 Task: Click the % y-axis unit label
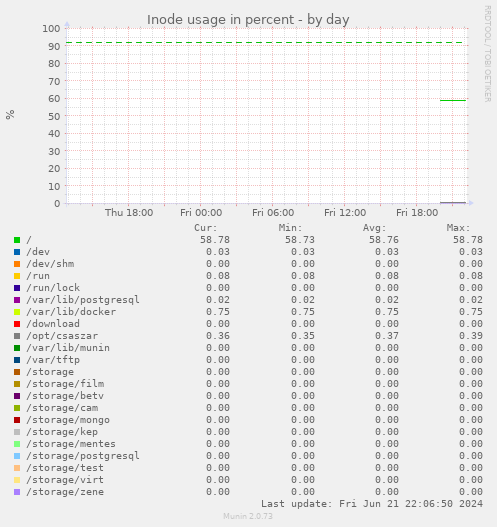click(x=10, y=115)
